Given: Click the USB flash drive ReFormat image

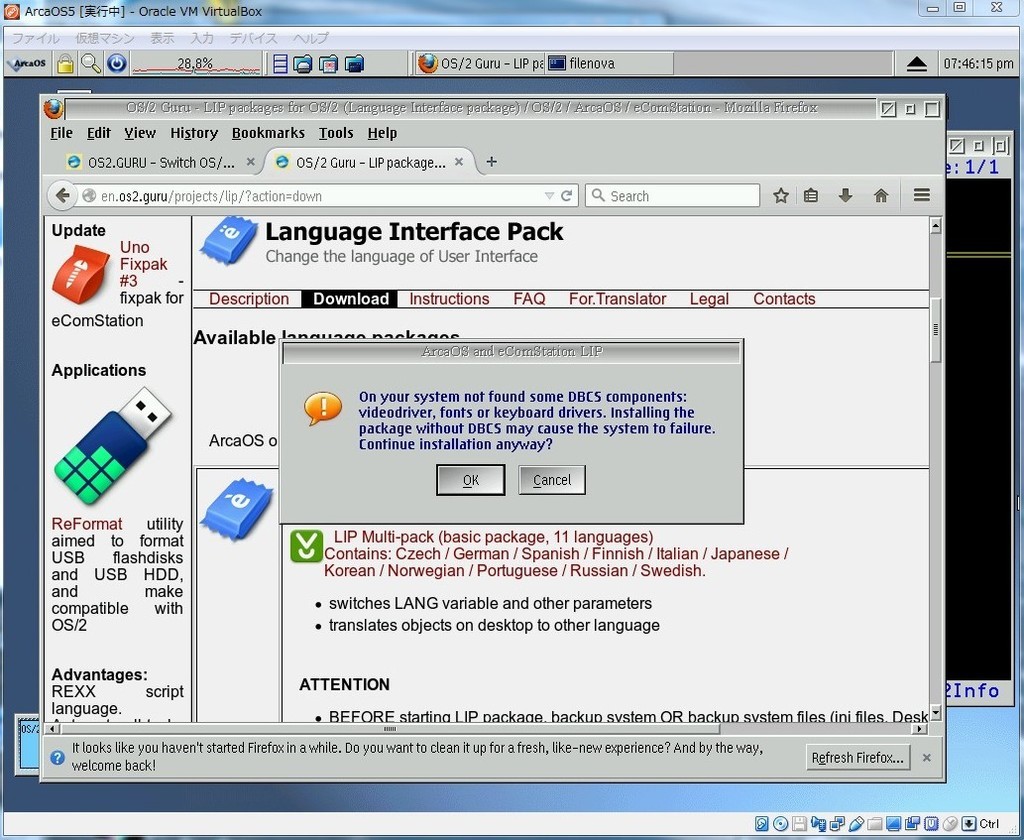Looking at the screenshot, I should tap(112, 446).
